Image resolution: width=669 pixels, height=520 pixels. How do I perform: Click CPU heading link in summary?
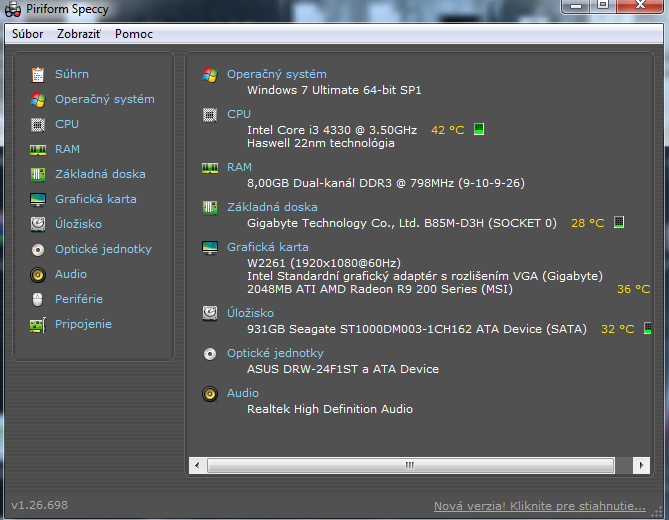point(239,114)
